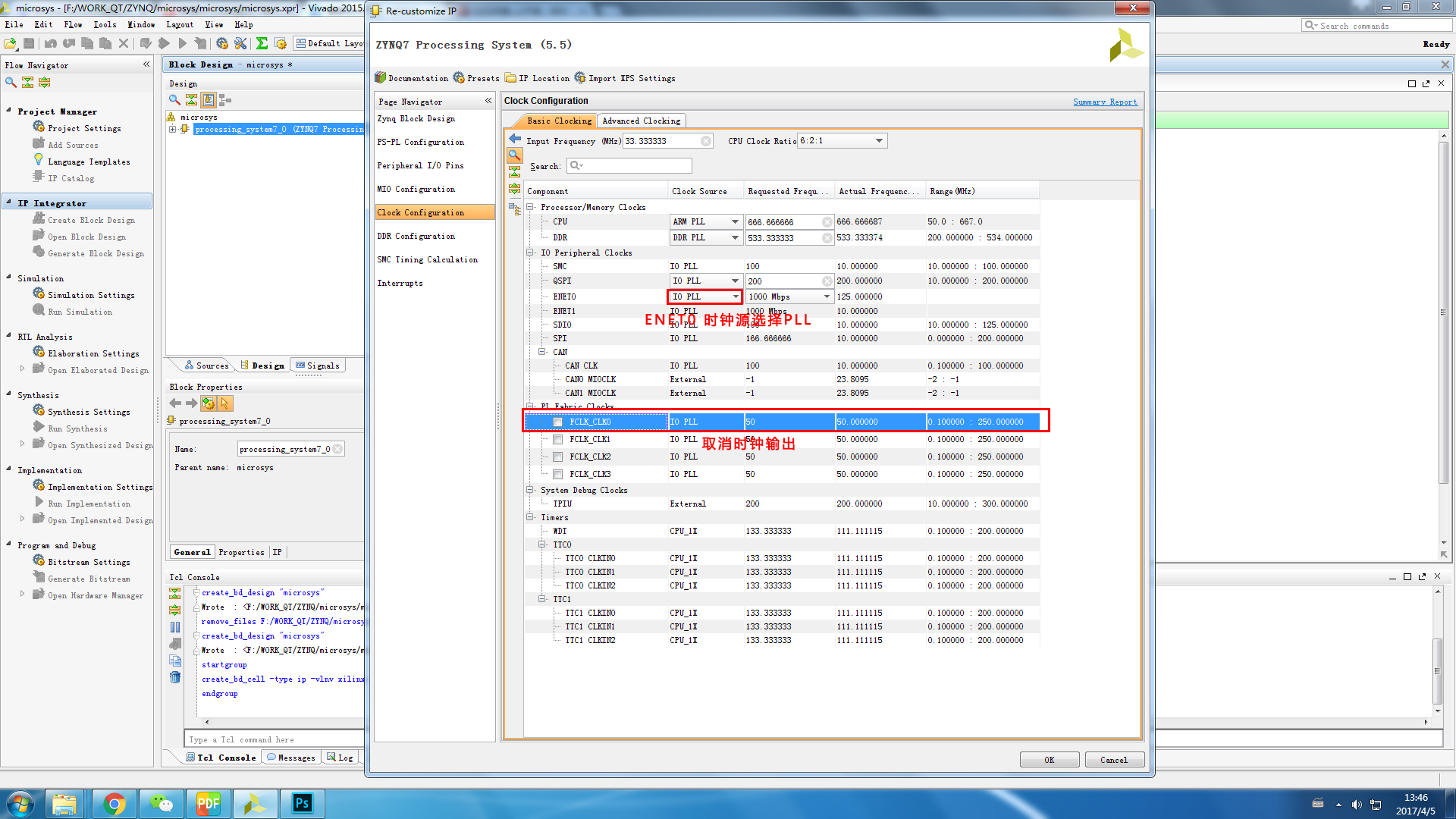Open the Flow menu in Vivado
This screenshot has width=1456, height=819.
73,24
